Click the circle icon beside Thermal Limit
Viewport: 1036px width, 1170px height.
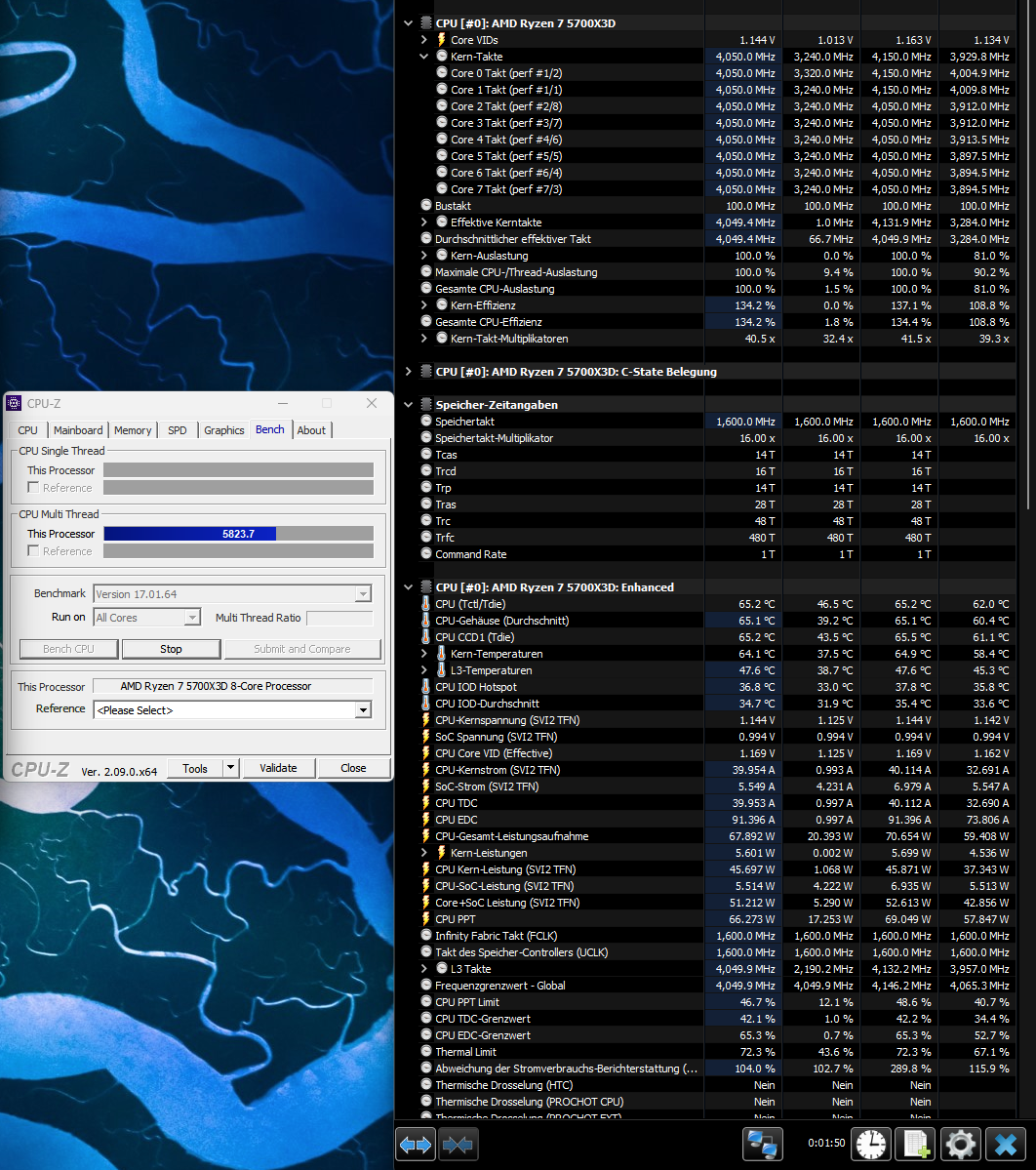coord(426,1051)
